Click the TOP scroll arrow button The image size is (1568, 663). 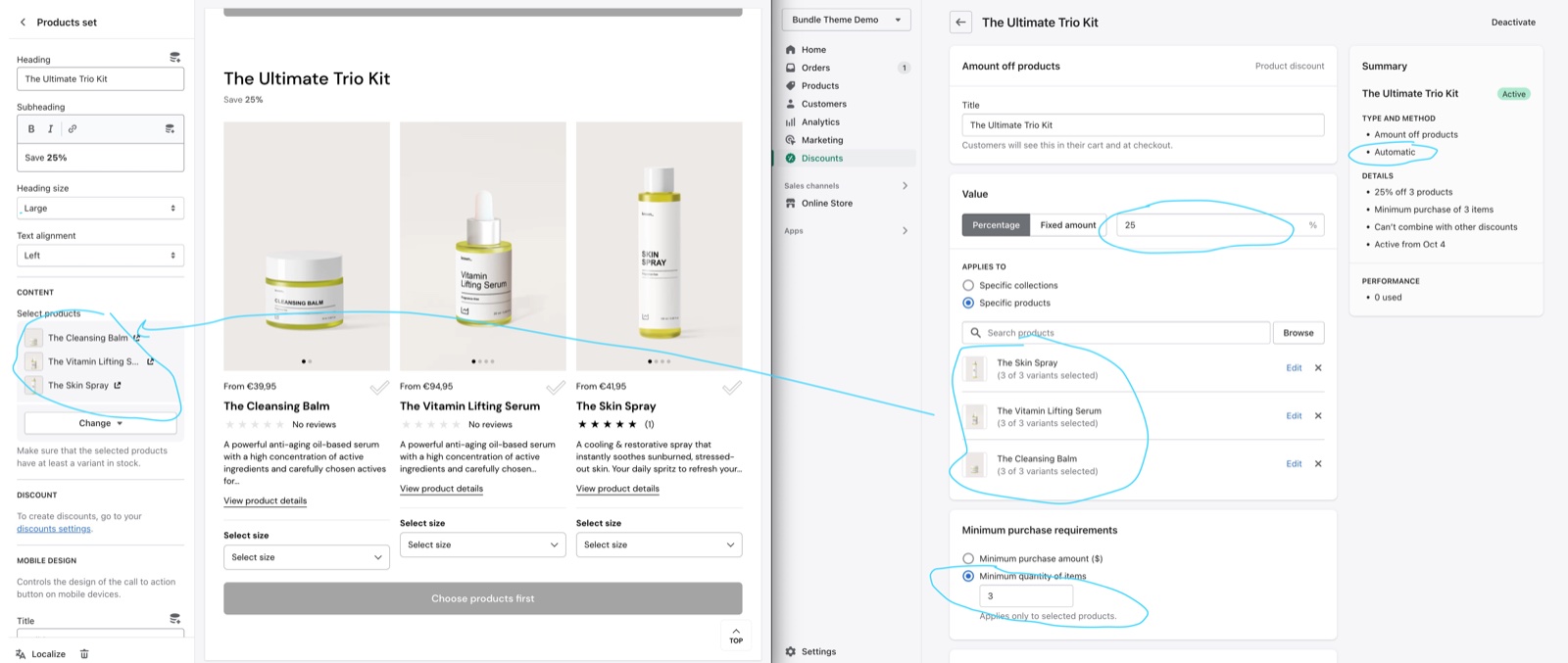[x=736, y=634]
